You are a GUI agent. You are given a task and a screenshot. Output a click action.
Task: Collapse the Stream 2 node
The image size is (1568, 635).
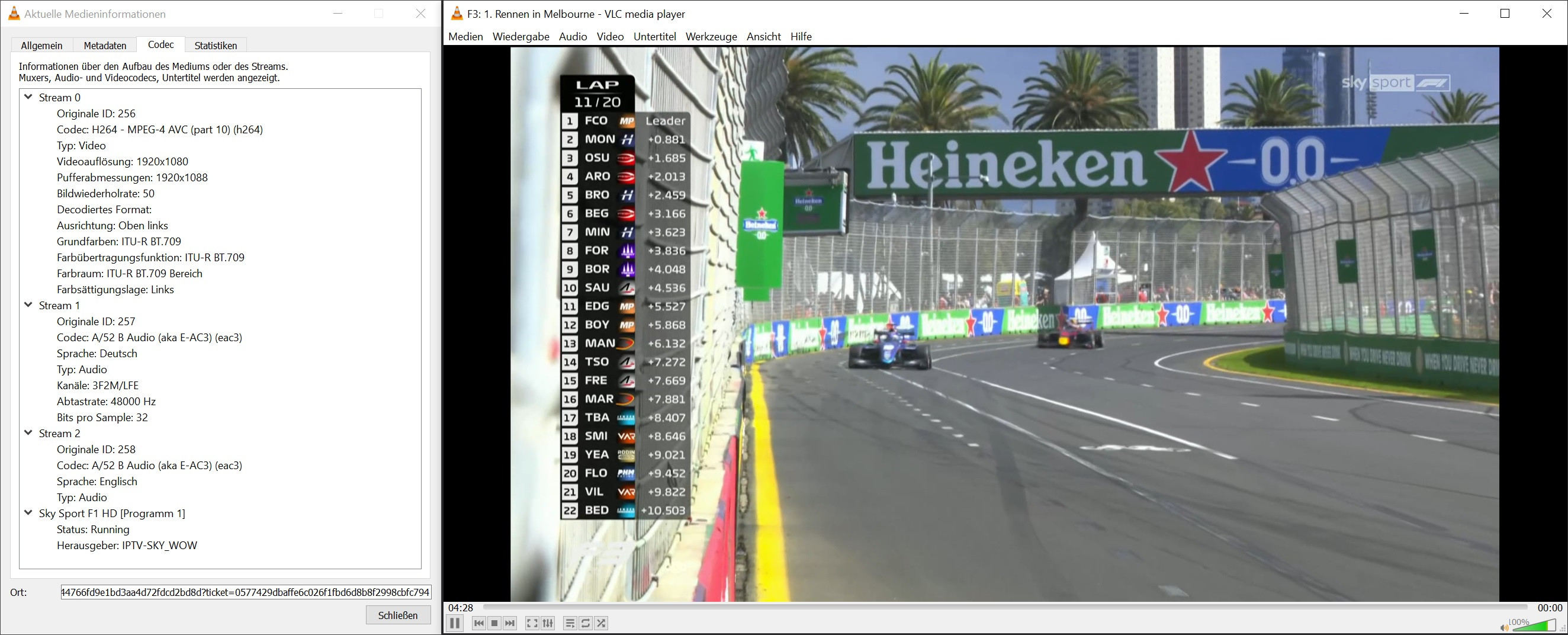pyautogui.click(x=28, y=433)
